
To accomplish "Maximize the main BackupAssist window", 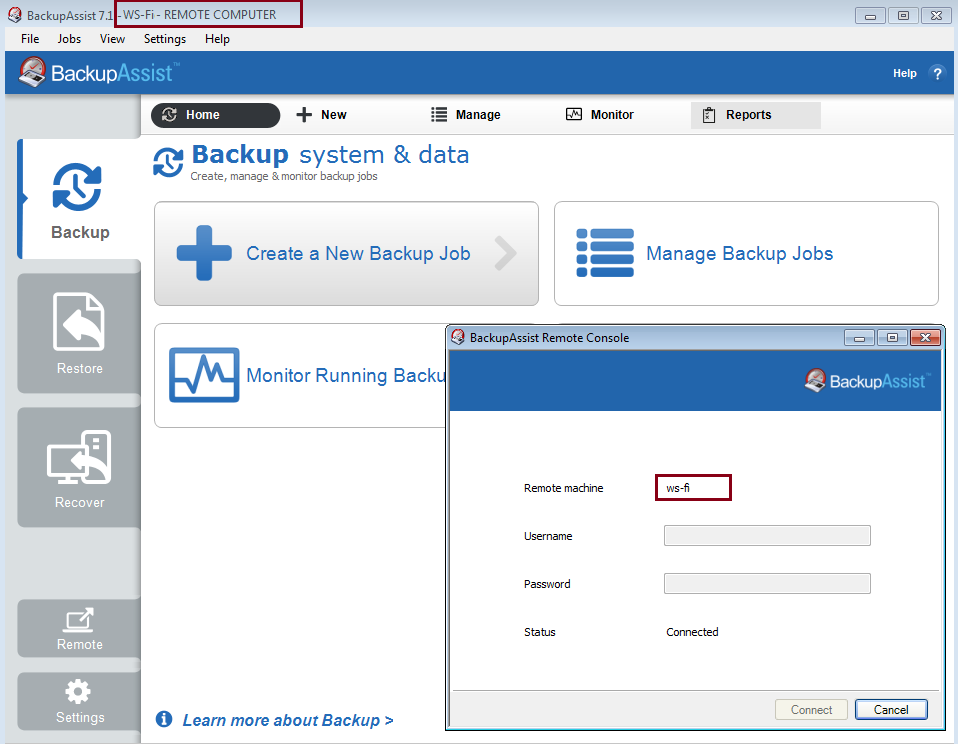I will click(903, 15).
